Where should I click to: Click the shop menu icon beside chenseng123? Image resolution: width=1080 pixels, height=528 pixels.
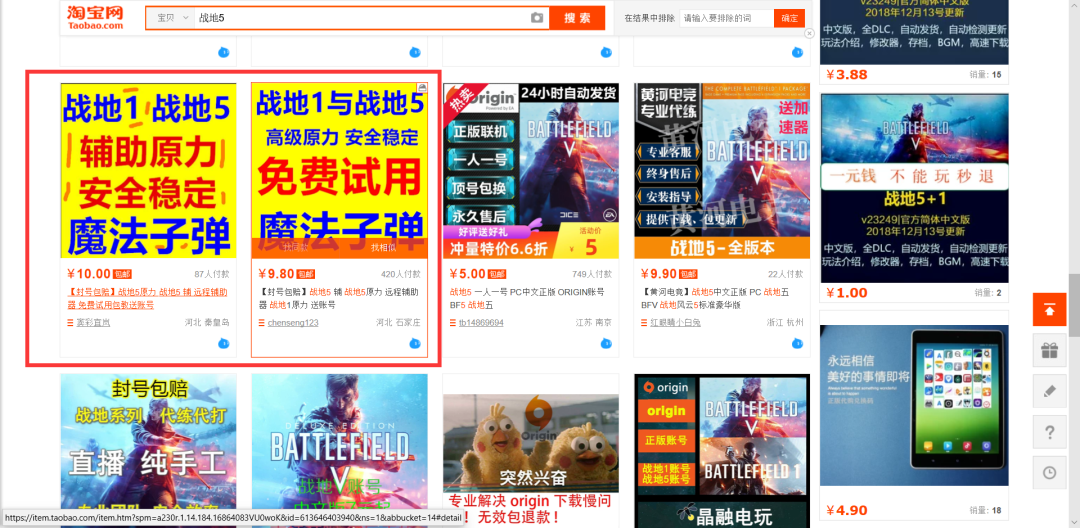coord(261,323)
